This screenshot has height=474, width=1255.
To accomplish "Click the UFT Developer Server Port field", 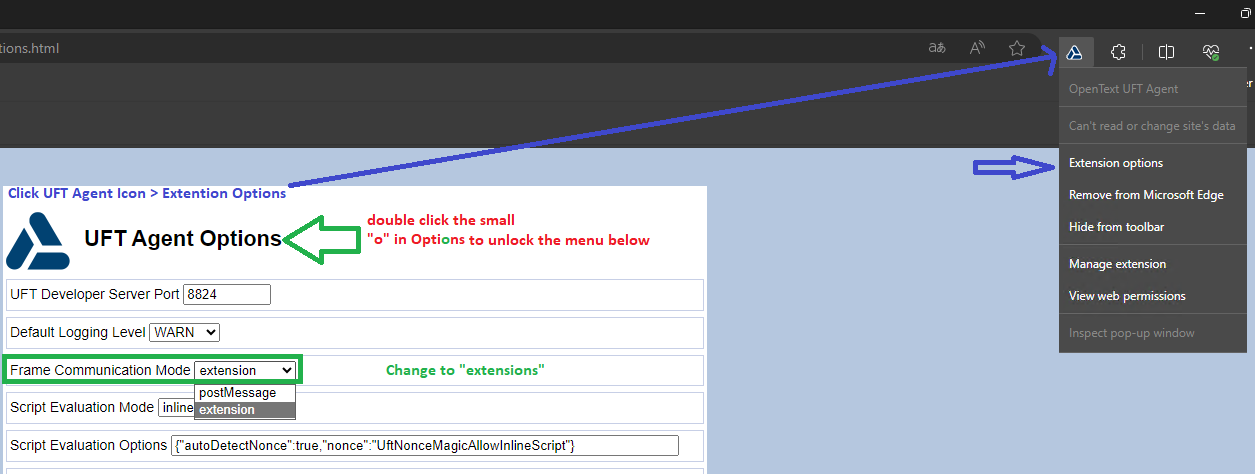I will click(x=227, y=294).
